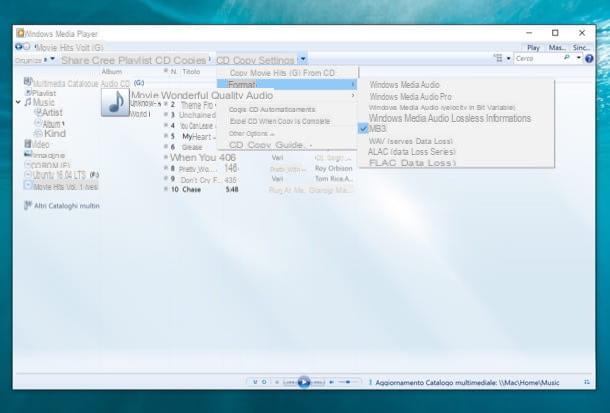Toggle the checkbox for track 9
Image resolution: width=610 pixels, height=413 pixels.
coord(166,178)
